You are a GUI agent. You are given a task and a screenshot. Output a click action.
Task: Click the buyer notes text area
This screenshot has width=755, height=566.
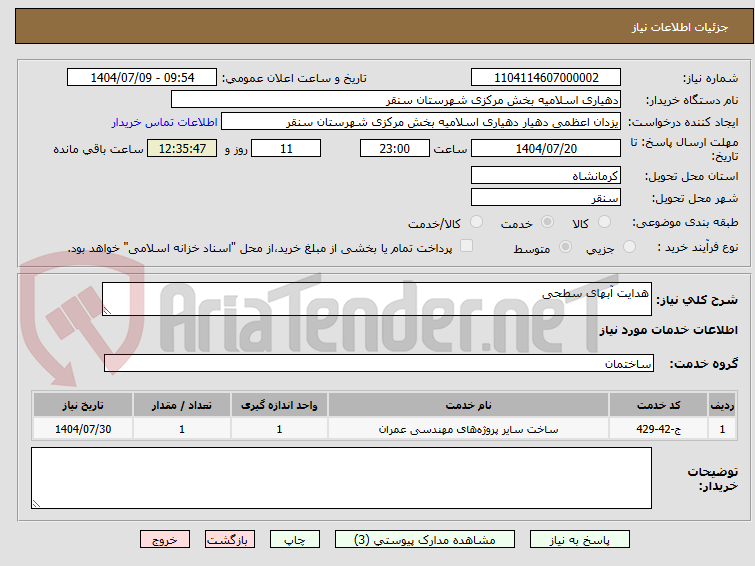341,478
